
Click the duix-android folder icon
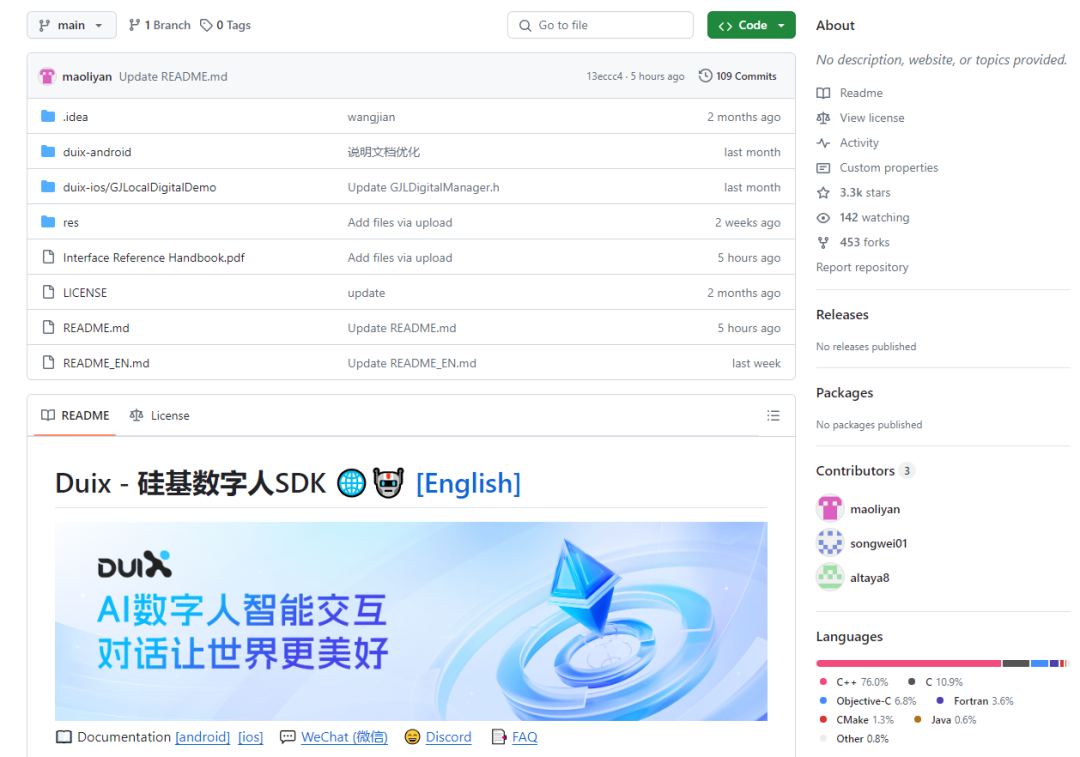48,152
